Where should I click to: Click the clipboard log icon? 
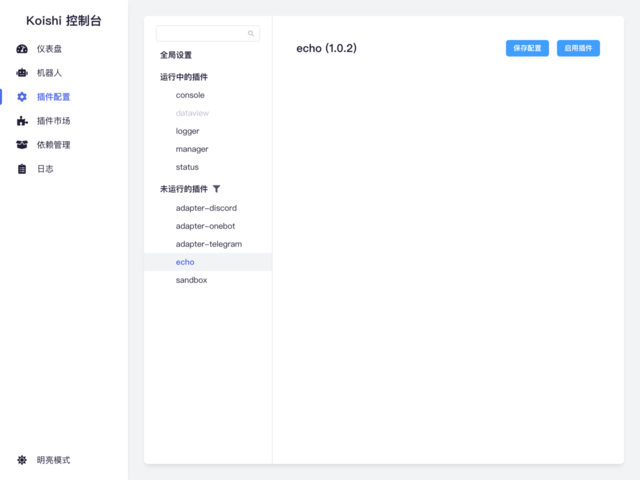(22, 169)
